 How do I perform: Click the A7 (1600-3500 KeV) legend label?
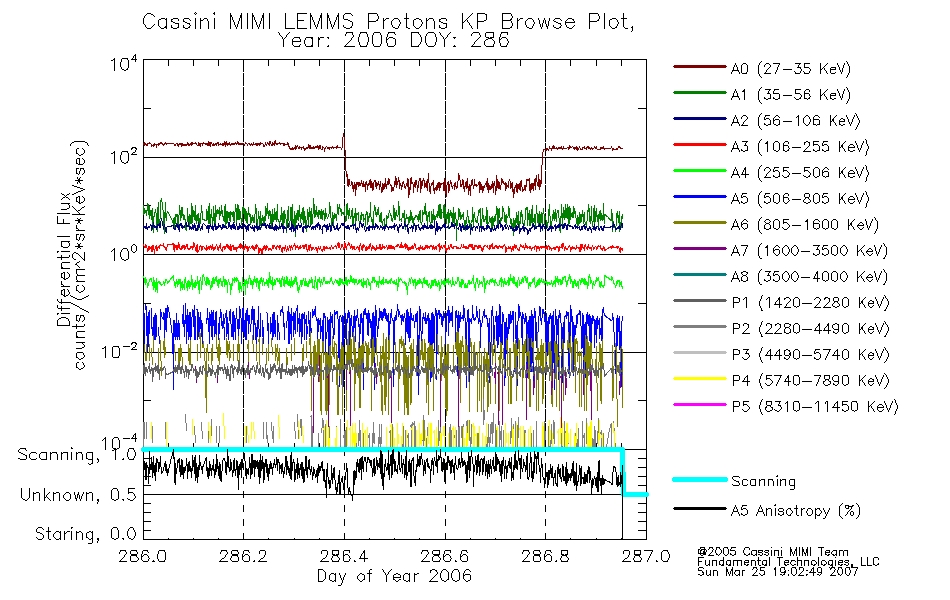tap(809, 251)
